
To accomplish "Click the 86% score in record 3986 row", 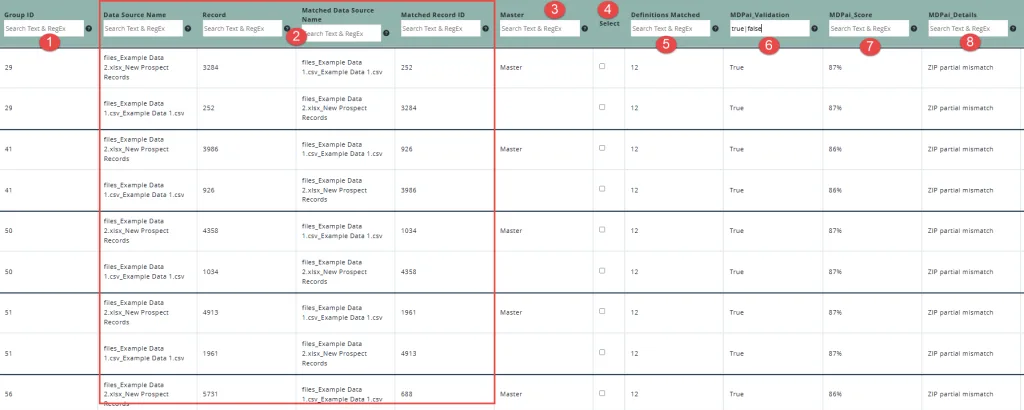I will pos(835,149).
